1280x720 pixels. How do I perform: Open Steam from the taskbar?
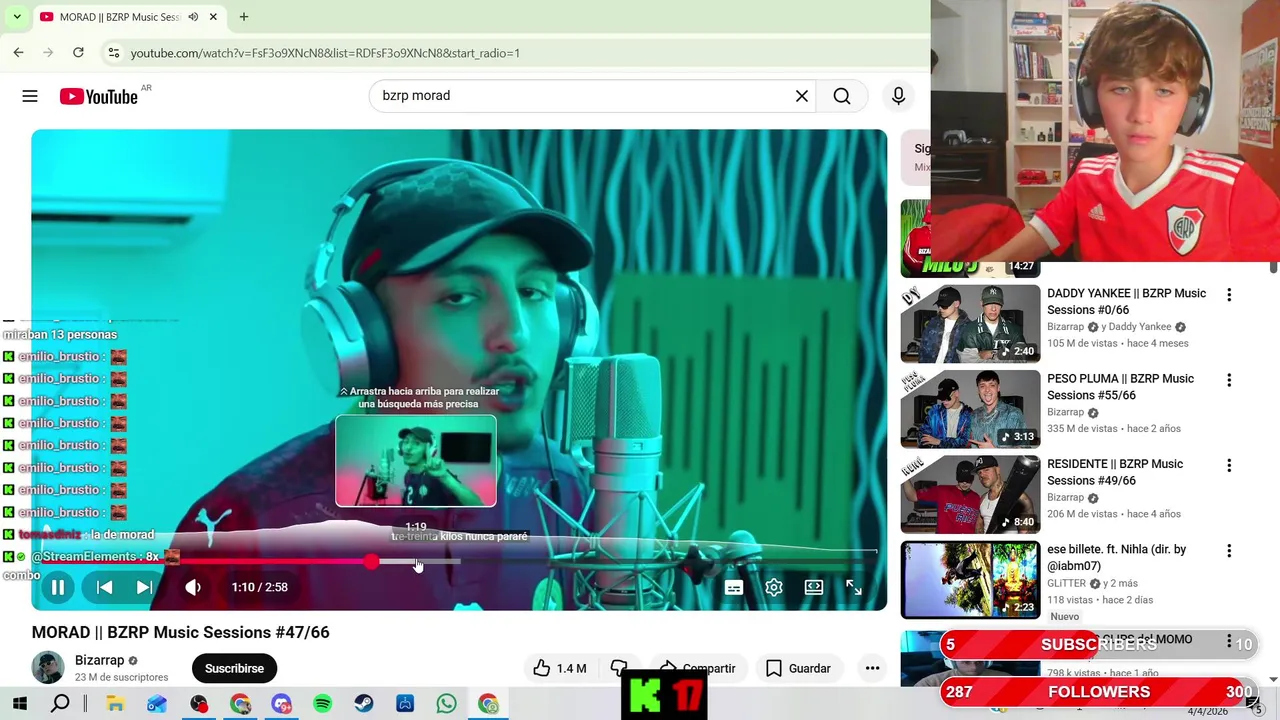[364, 704]
